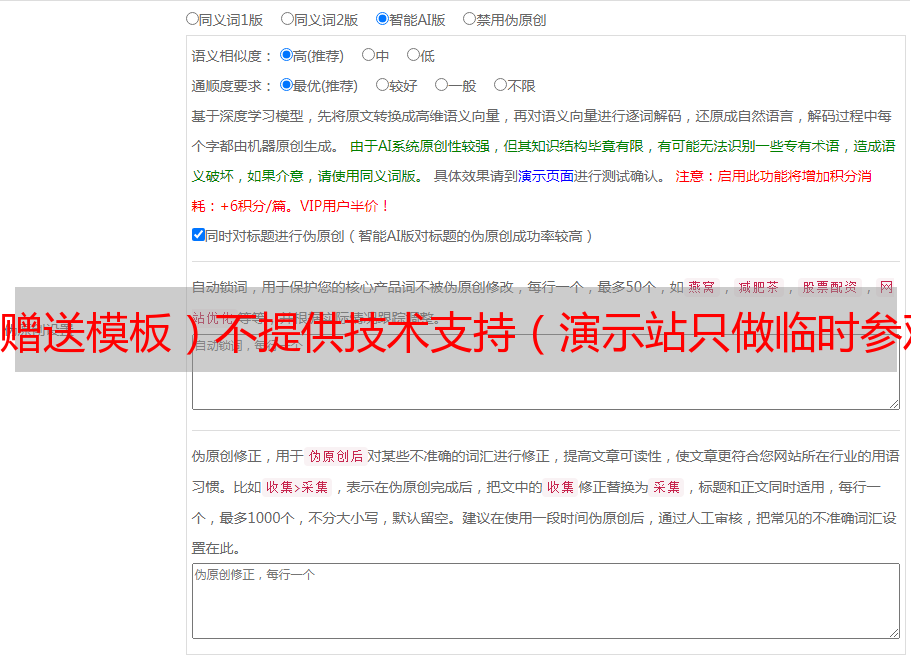
Task: Click the 伪原创修正 text area resize grip
Action: 894,633
